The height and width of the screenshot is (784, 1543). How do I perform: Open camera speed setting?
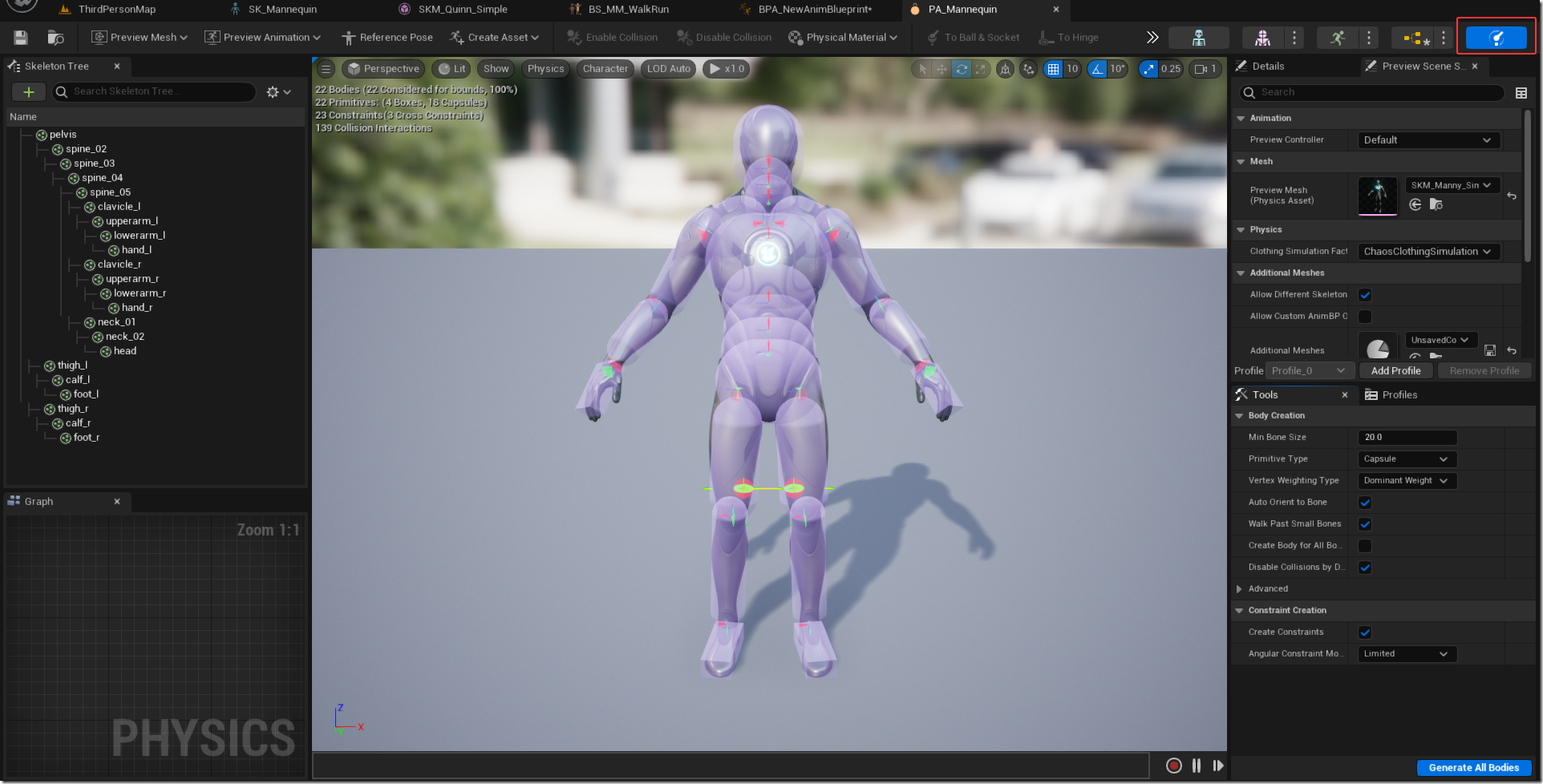point(1206,69)
